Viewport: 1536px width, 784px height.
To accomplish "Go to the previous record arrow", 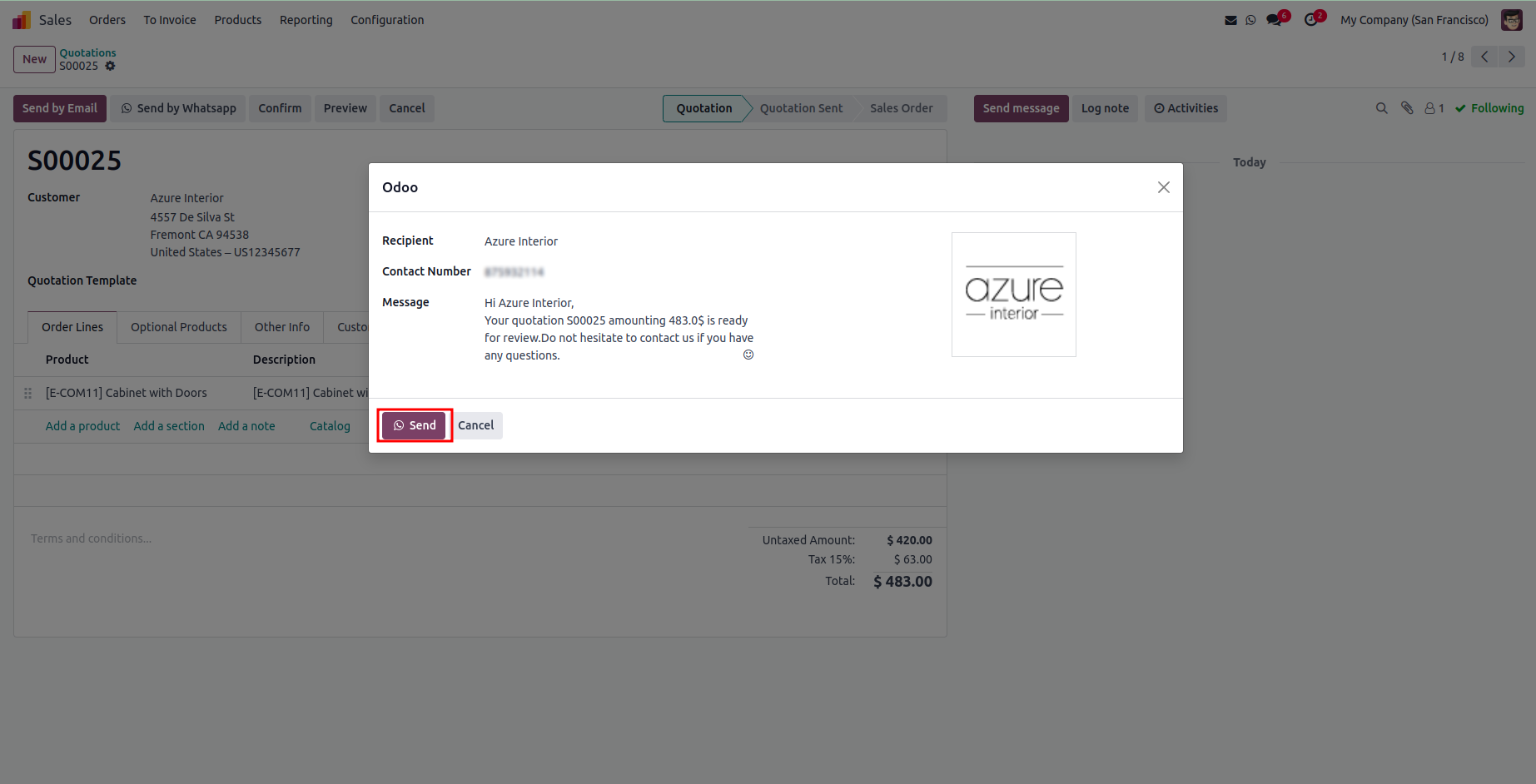I will pos(1484,57).
